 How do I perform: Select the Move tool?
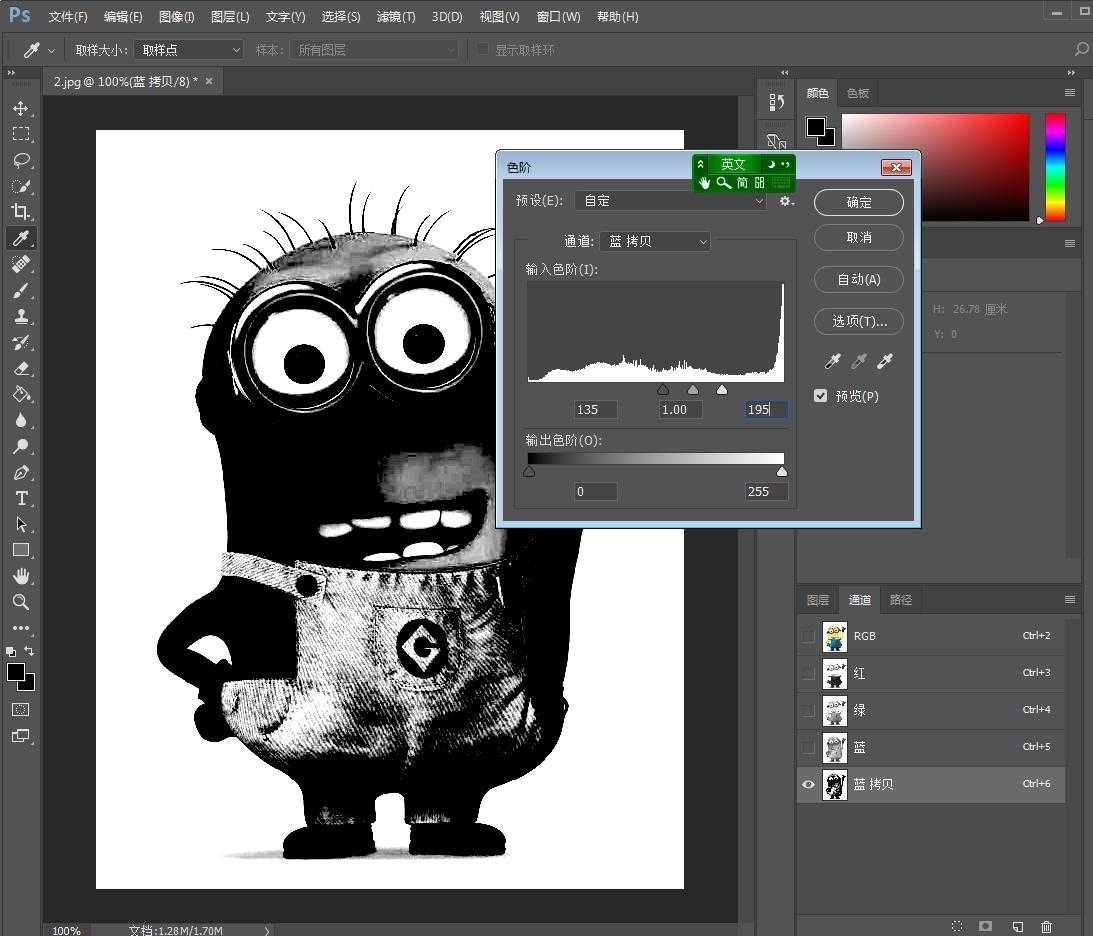click(21, 109)
